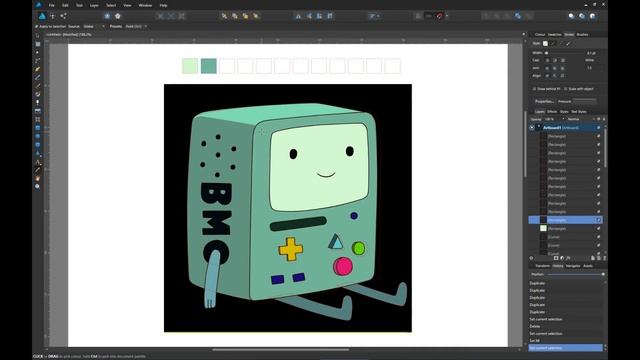Screen dimensions: 640x360
Task: Toggle Apply to Selection checkbox
Action: point(36,26)
